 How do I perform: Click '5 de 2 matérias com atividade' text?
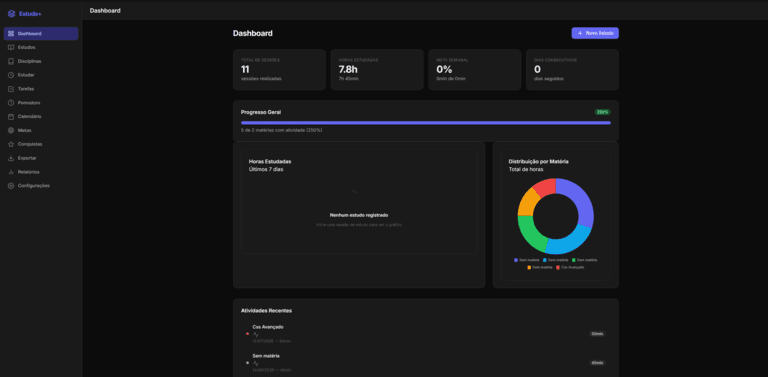point(282,130)
